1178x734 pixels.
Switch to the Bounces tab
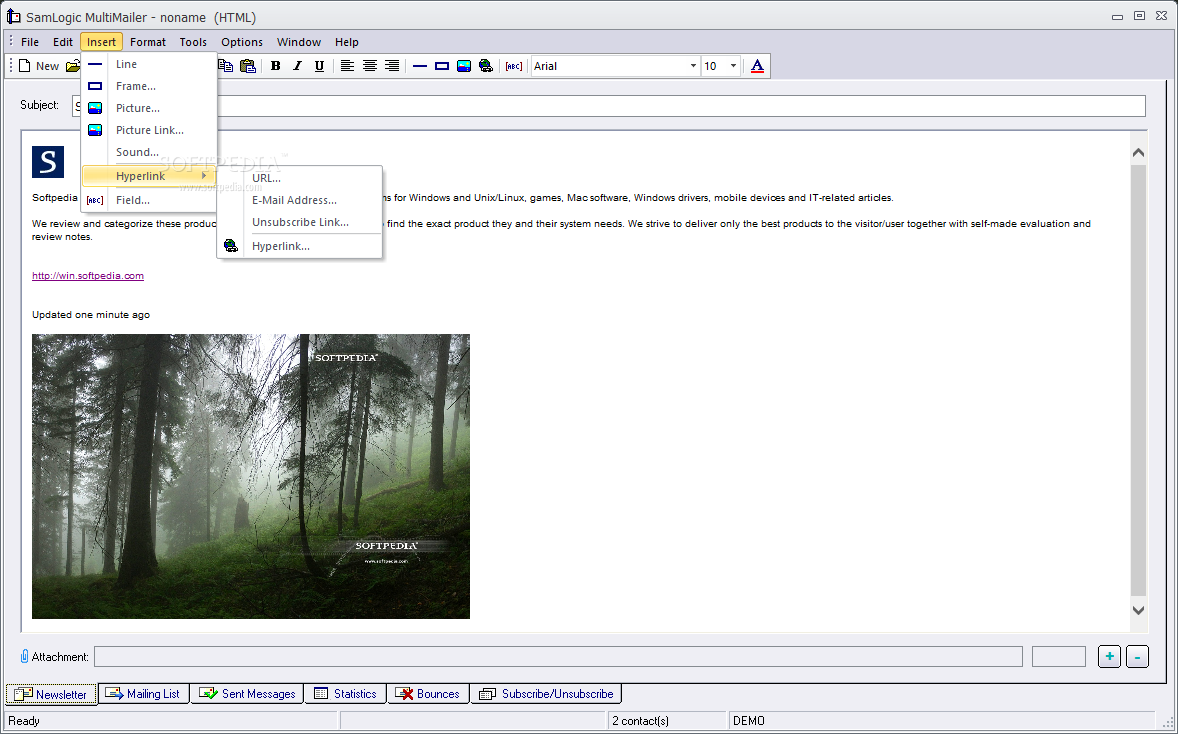pyautogui.click(x=428, y=694)
